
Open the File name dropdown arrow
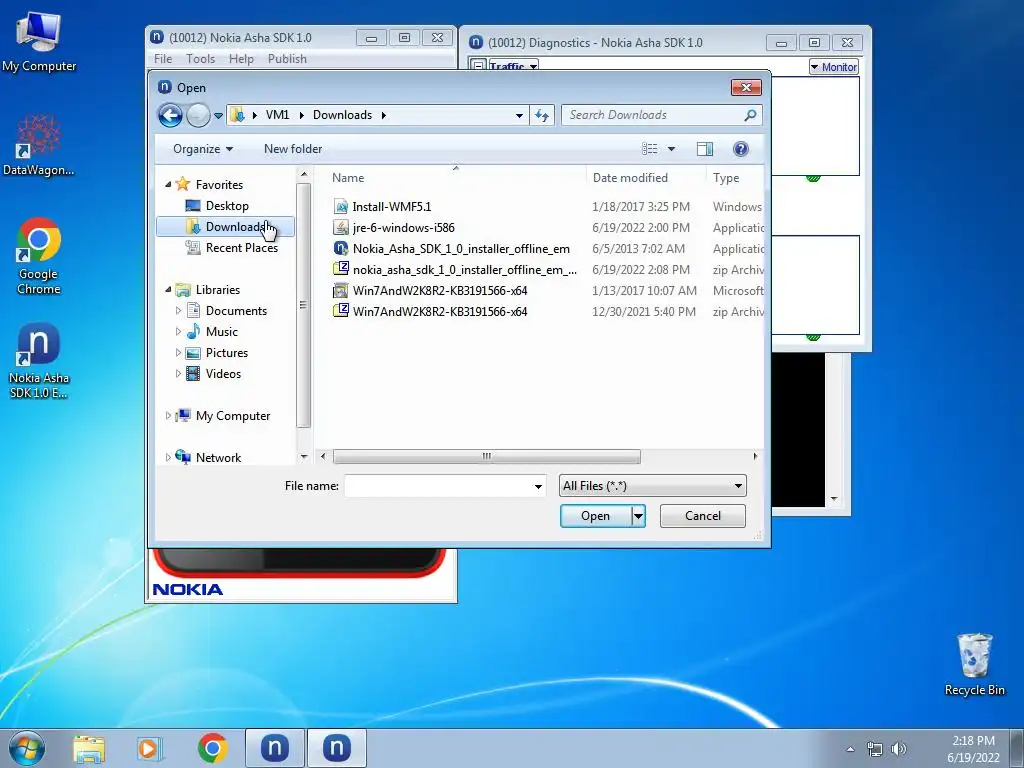coord(538,486)
